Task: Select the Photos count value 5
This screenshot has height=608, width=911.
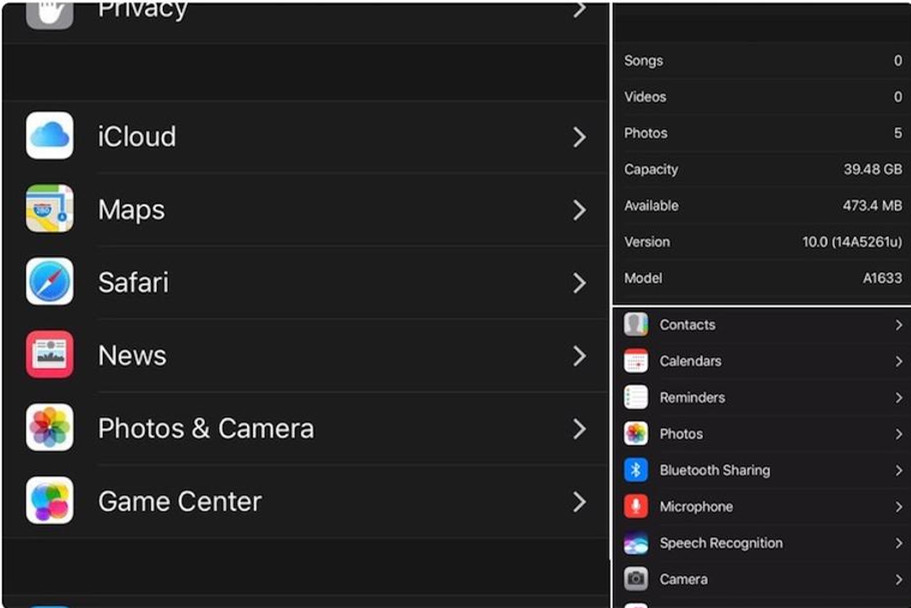Action: pos(898,133)
